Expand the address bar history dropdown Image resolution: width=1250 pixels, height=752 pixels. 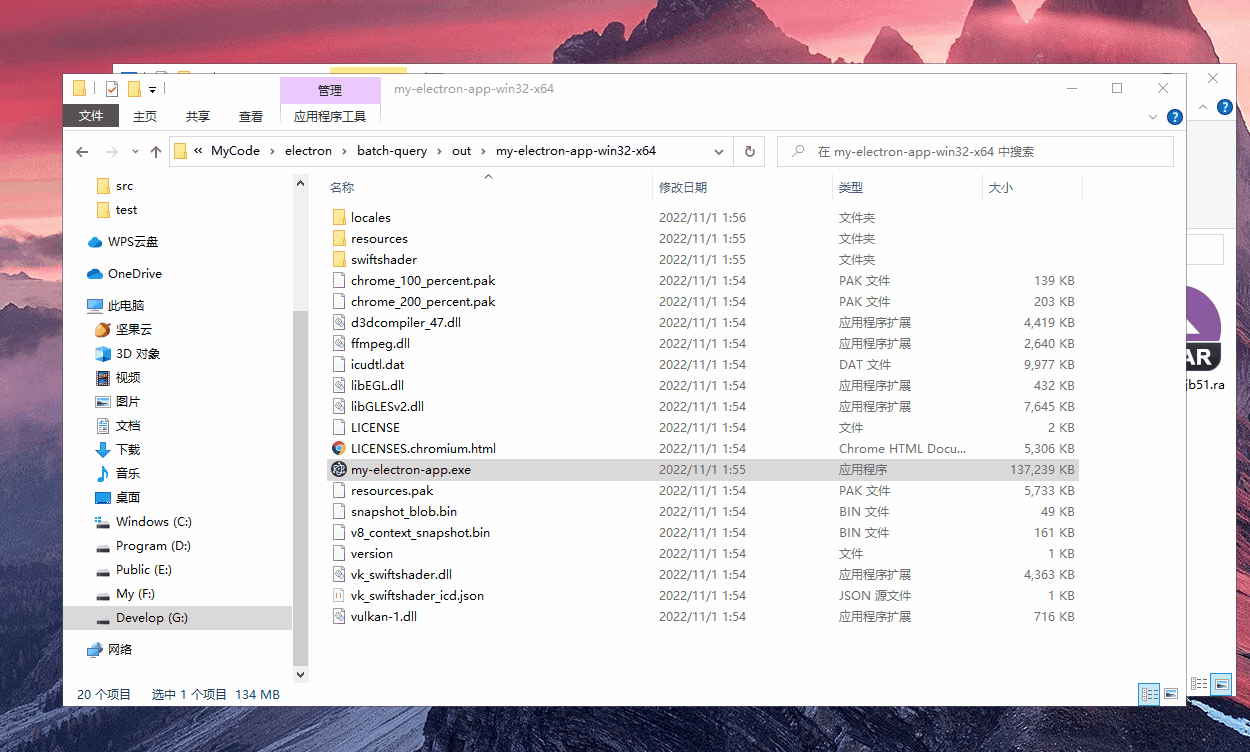coord(718,152)
